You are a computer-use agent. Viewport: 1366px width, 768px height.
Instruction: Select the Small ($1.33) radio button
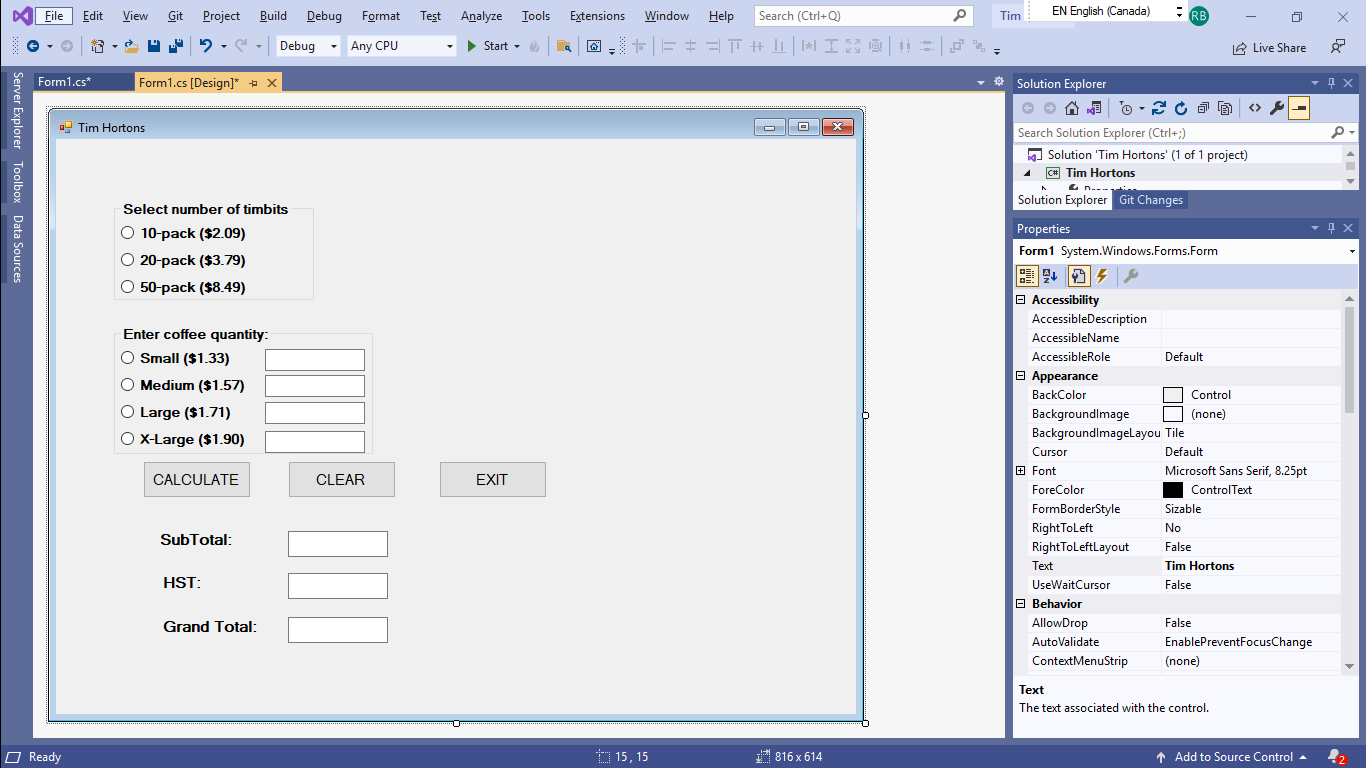[x=127, y=358]
